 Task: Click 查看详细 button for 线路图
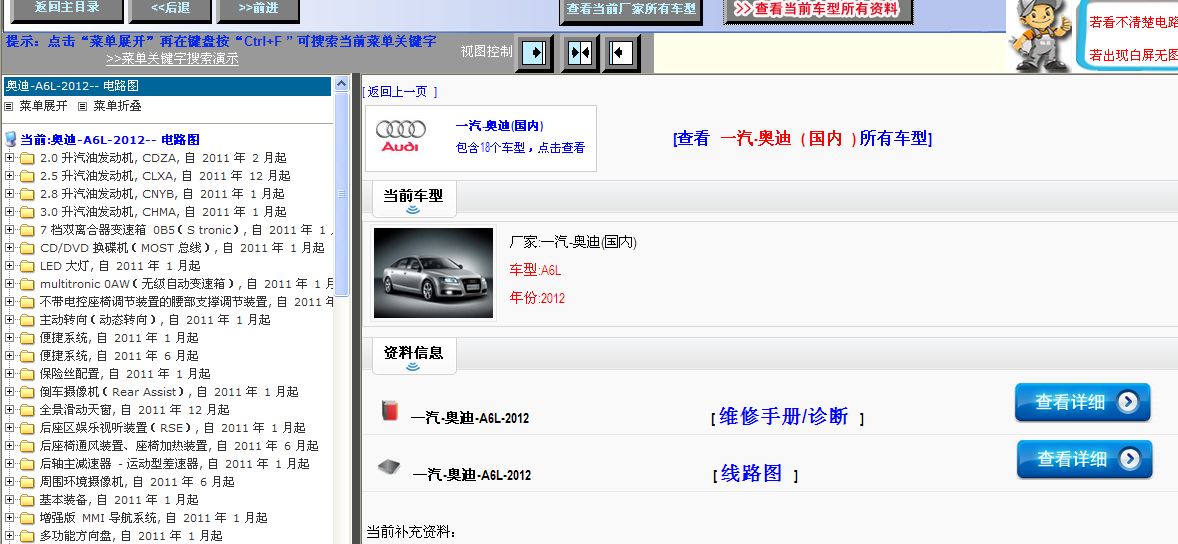click(x=1084, y=459)
